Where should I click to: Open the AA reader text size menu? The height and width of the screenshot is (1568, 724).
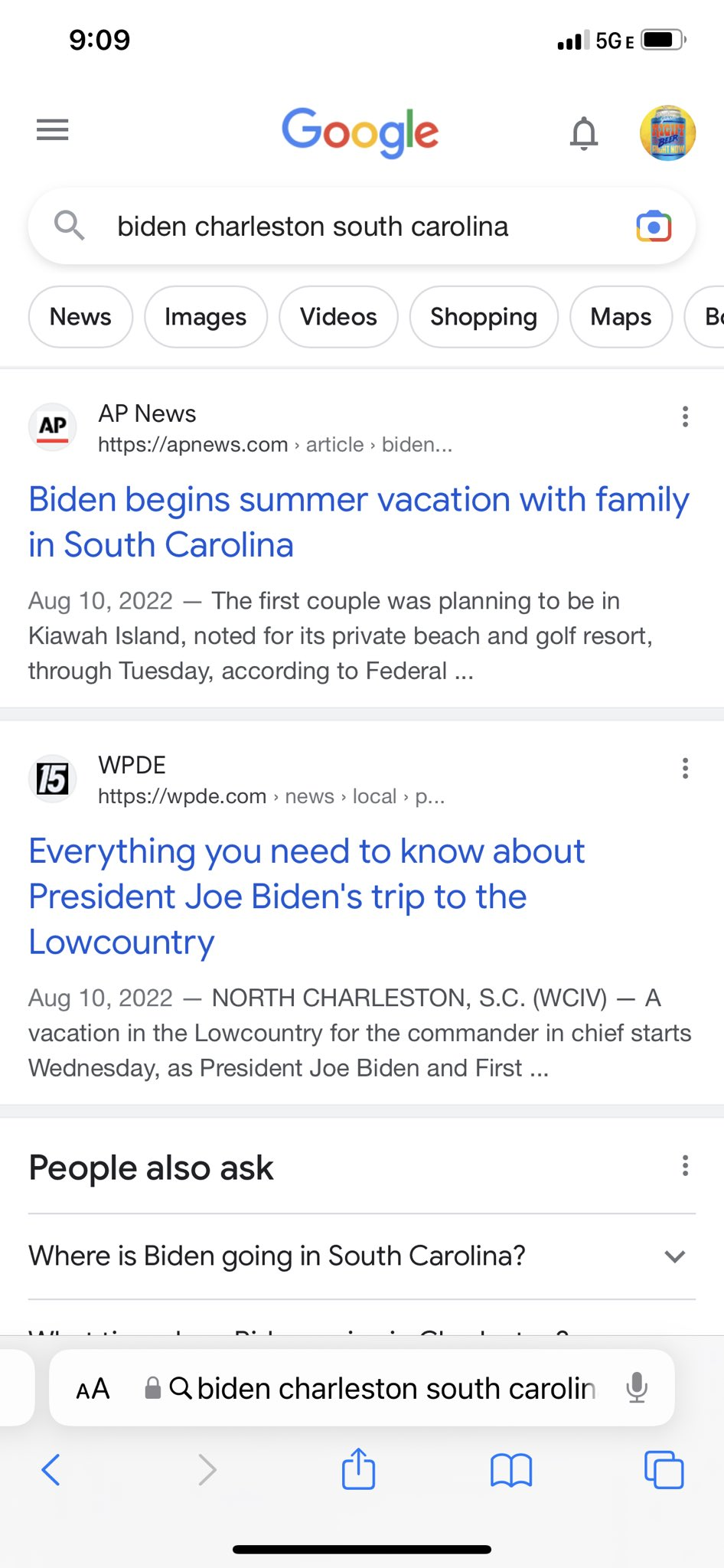[x=93, y=1389]
